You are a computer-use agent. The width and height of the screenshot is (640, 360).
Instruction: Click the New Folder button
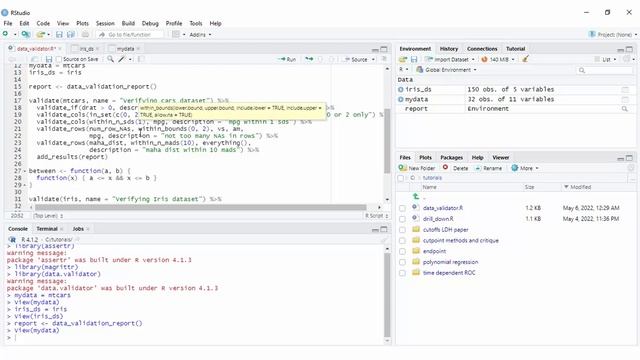[417, 168]
